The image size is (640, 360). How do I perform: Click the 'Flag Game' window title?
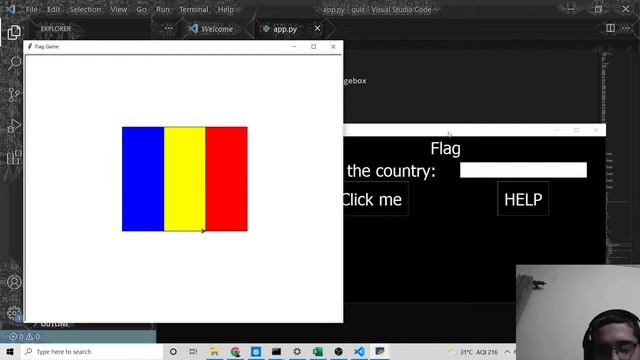coord(47,47)
